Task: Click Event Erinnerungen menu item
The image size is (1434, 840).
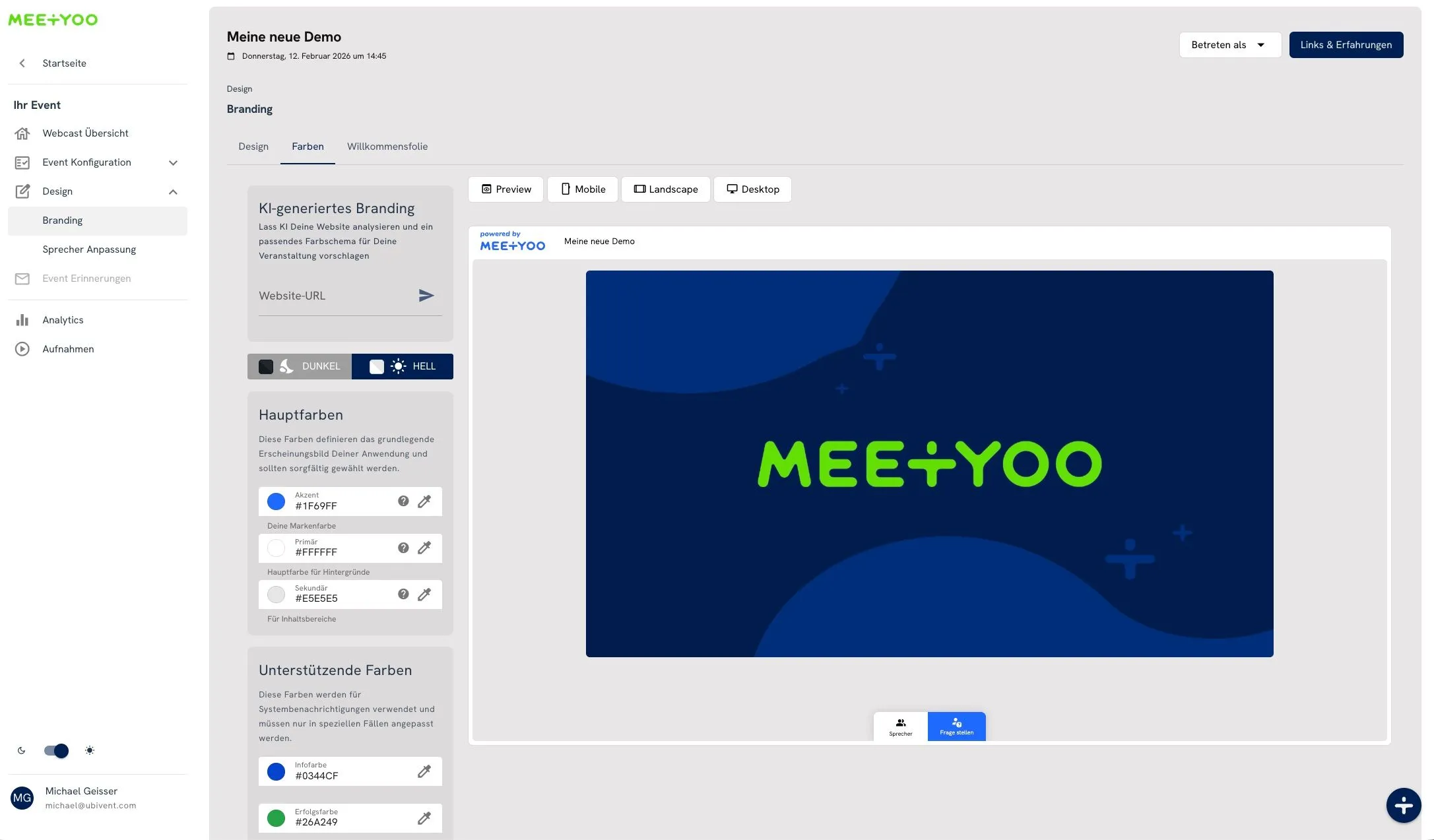Action: tap(98, 278)
